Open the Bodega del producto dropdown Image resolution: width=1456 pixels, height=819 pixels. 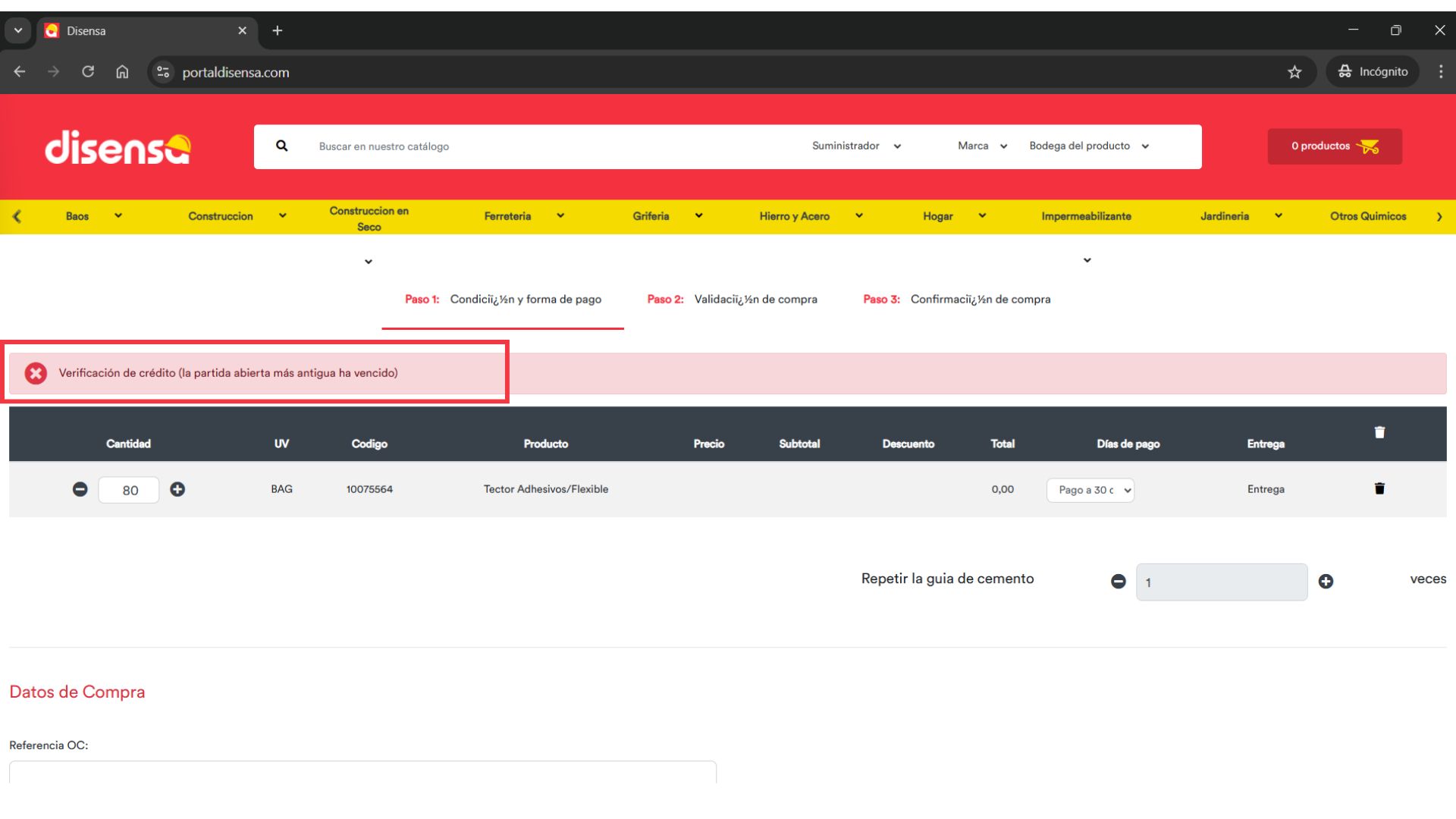pos(1088,146)
